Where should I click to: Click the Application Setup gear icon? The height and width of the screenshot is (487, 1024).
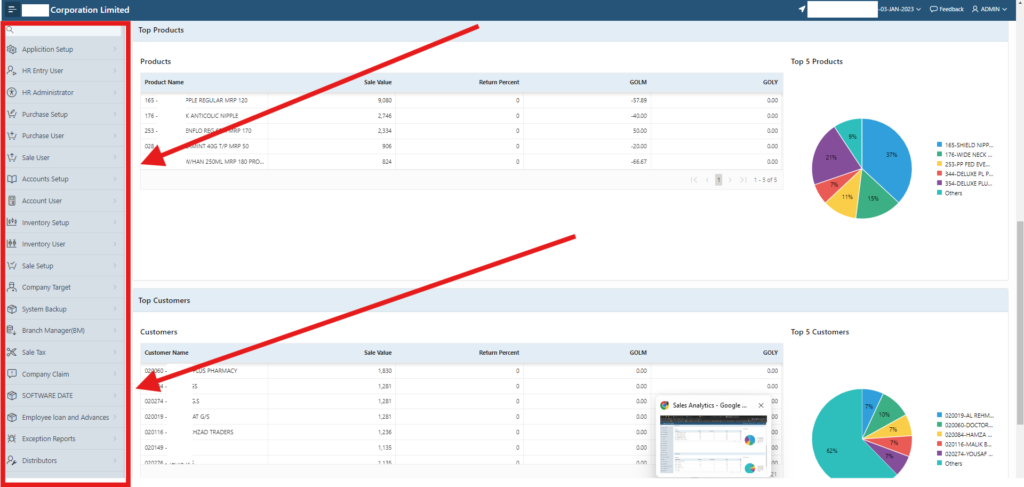(12, 49)
